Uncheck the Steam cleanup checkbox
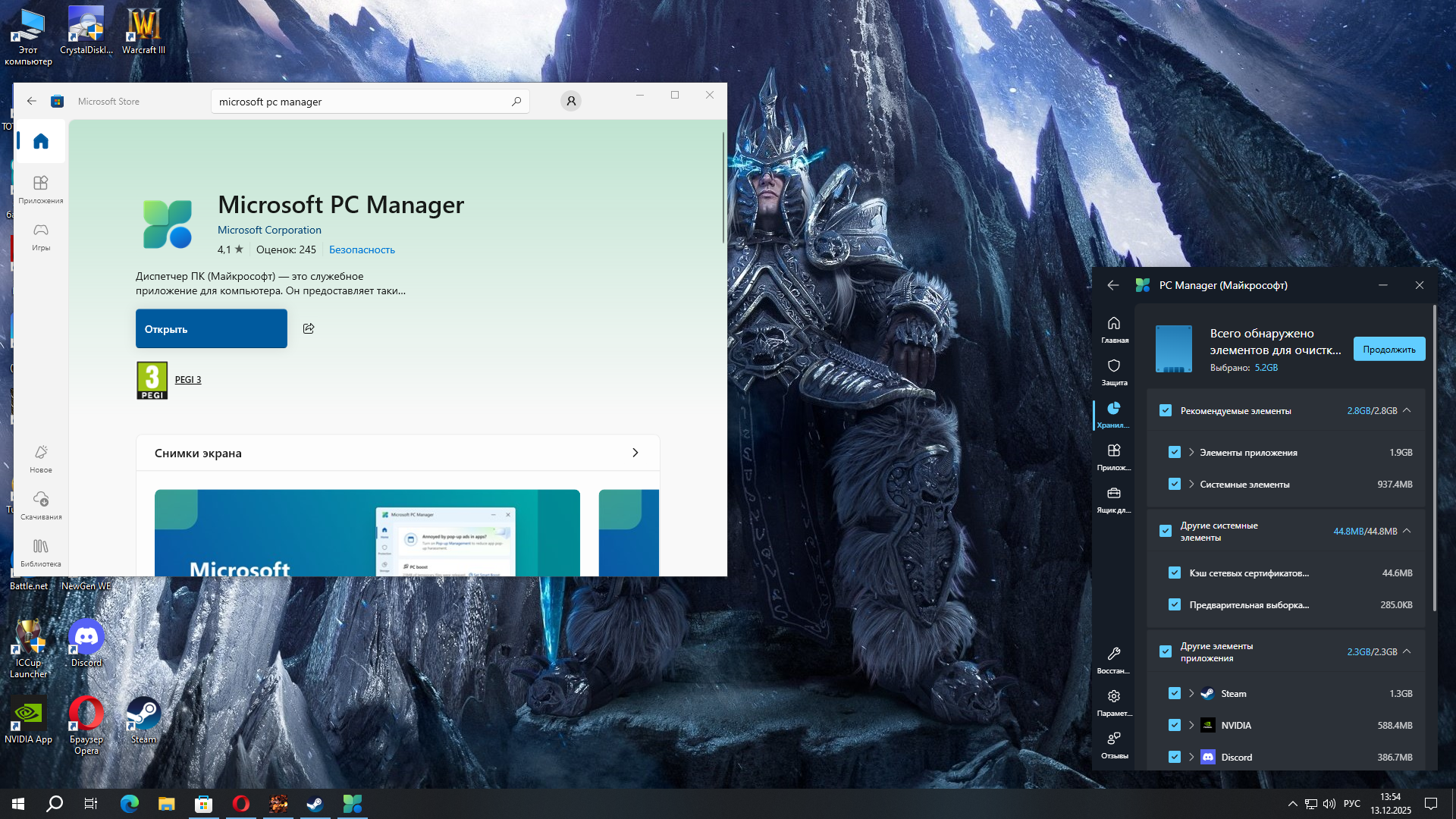 click(x=1175, y=693)
